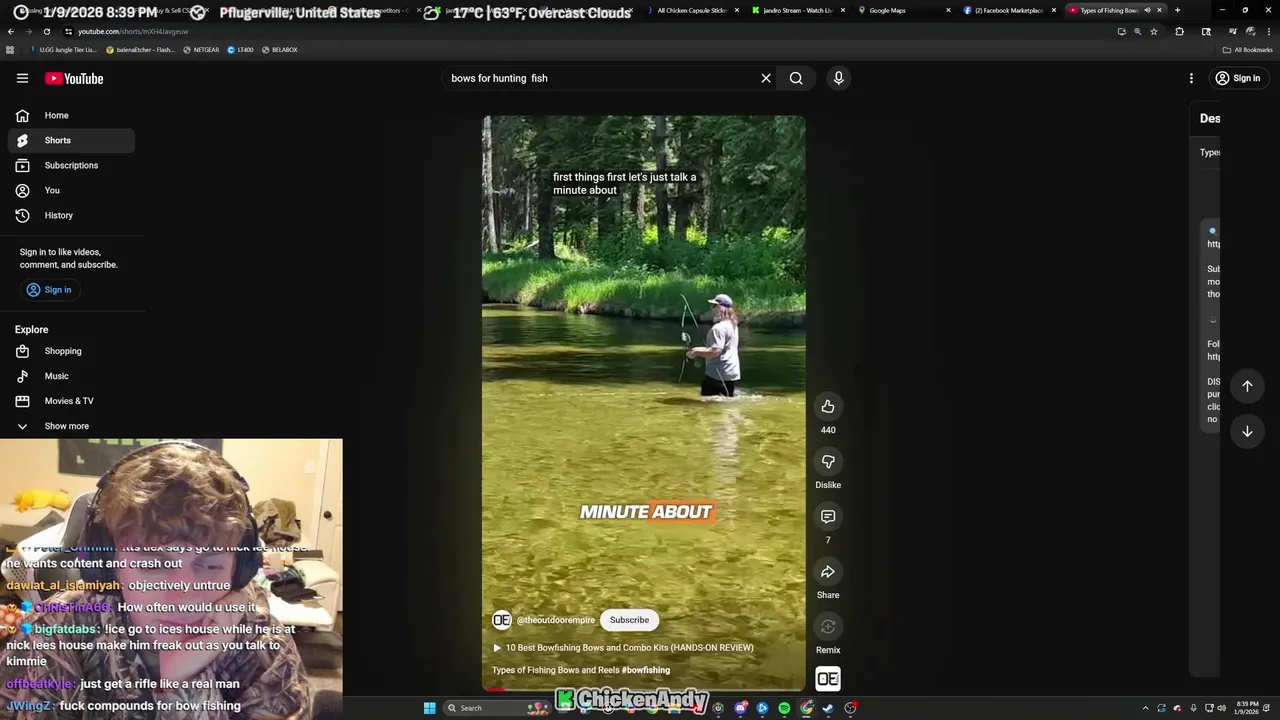Select Shorts in the sidebar
The width and height of the screenshot is (1280, 720).
coord(70,140)
